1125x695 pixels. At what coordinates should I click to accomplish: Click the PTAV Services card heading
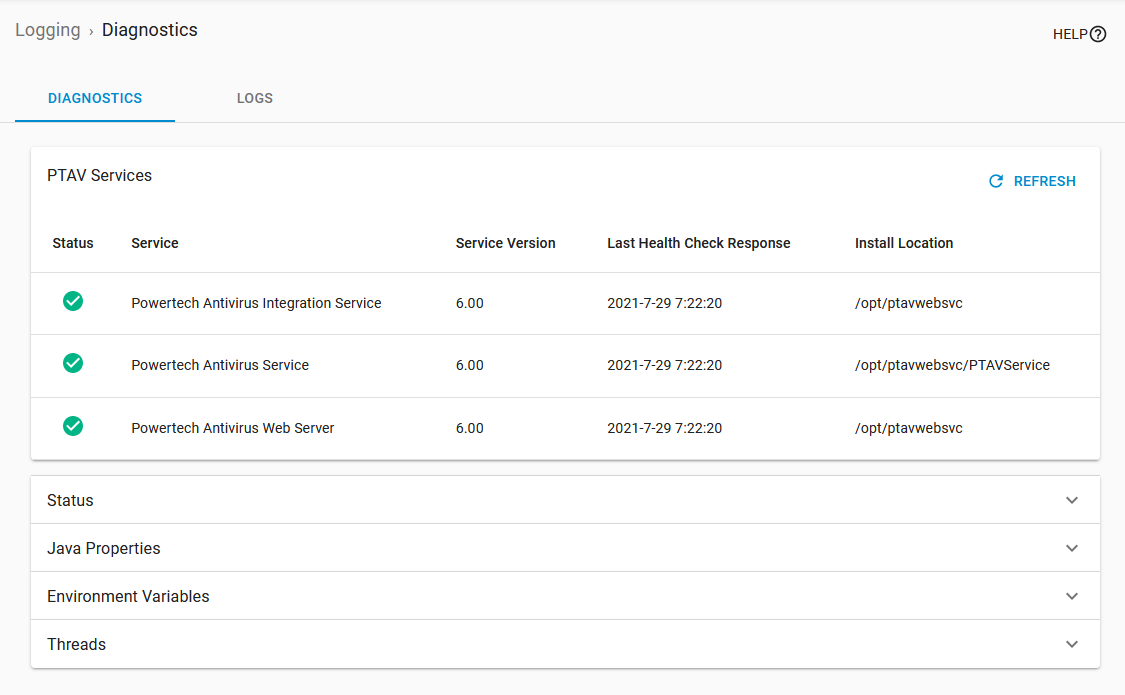click(99, 176)
